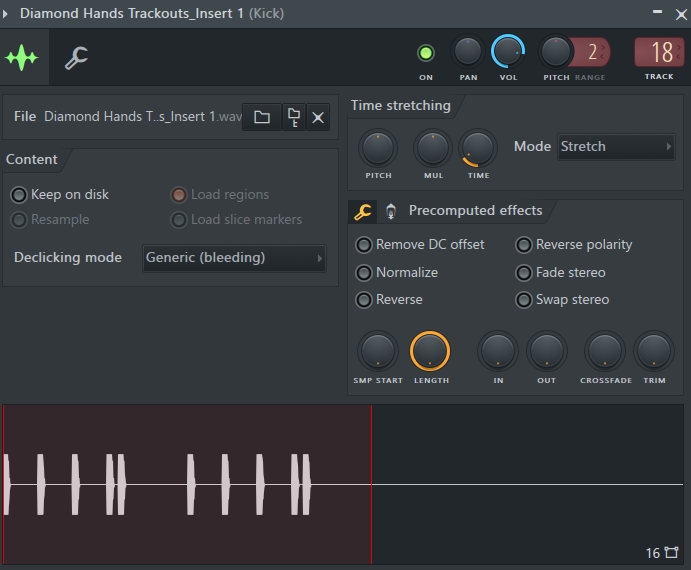Toggle the green channel ON light

426,53
